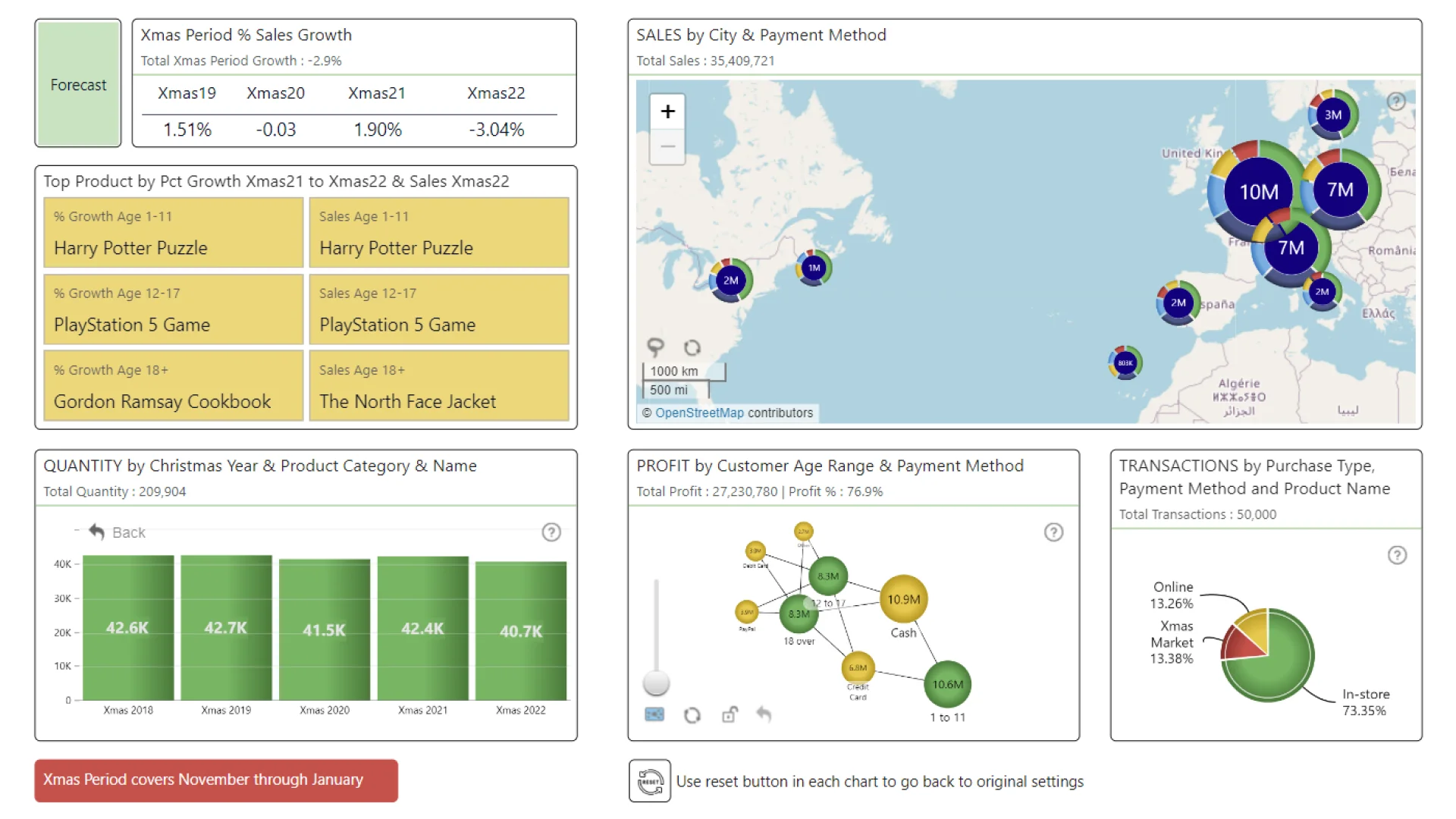Screen dimensions: 1456x819
Task: Select the 18 over age node
Action: tap(799, 614)
